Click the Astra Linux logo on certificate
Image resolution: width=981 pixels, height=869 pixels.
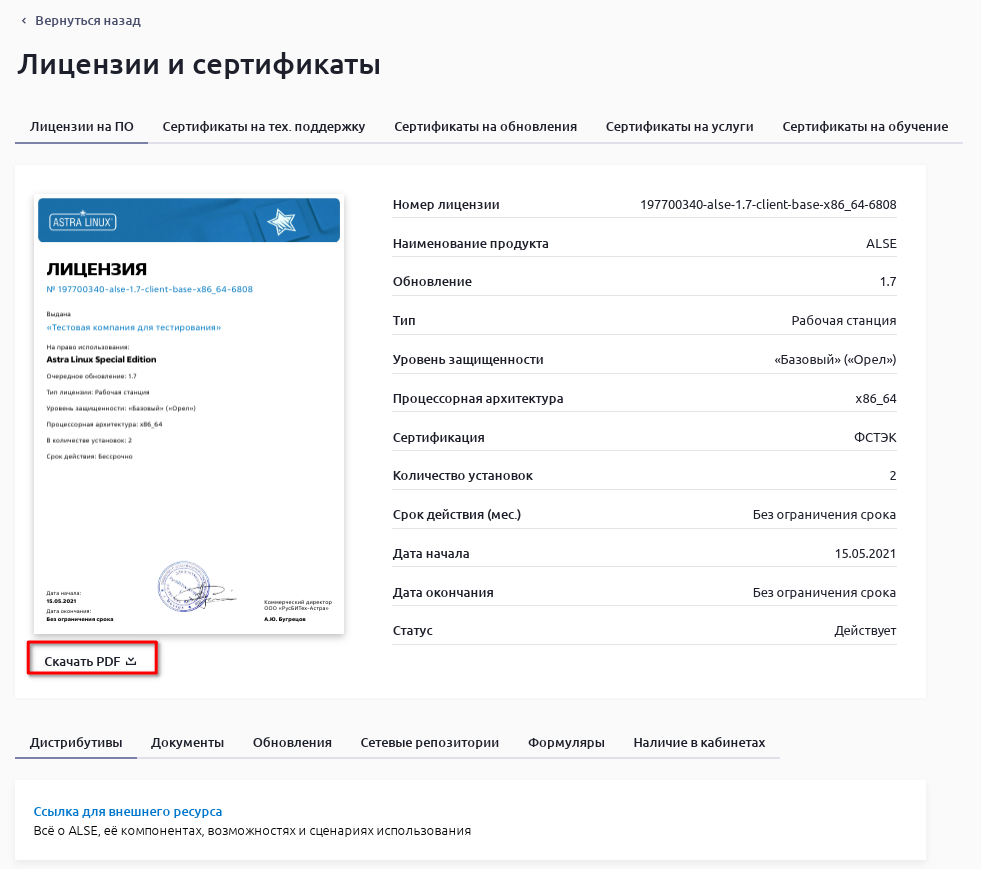[x=83, y=221]
